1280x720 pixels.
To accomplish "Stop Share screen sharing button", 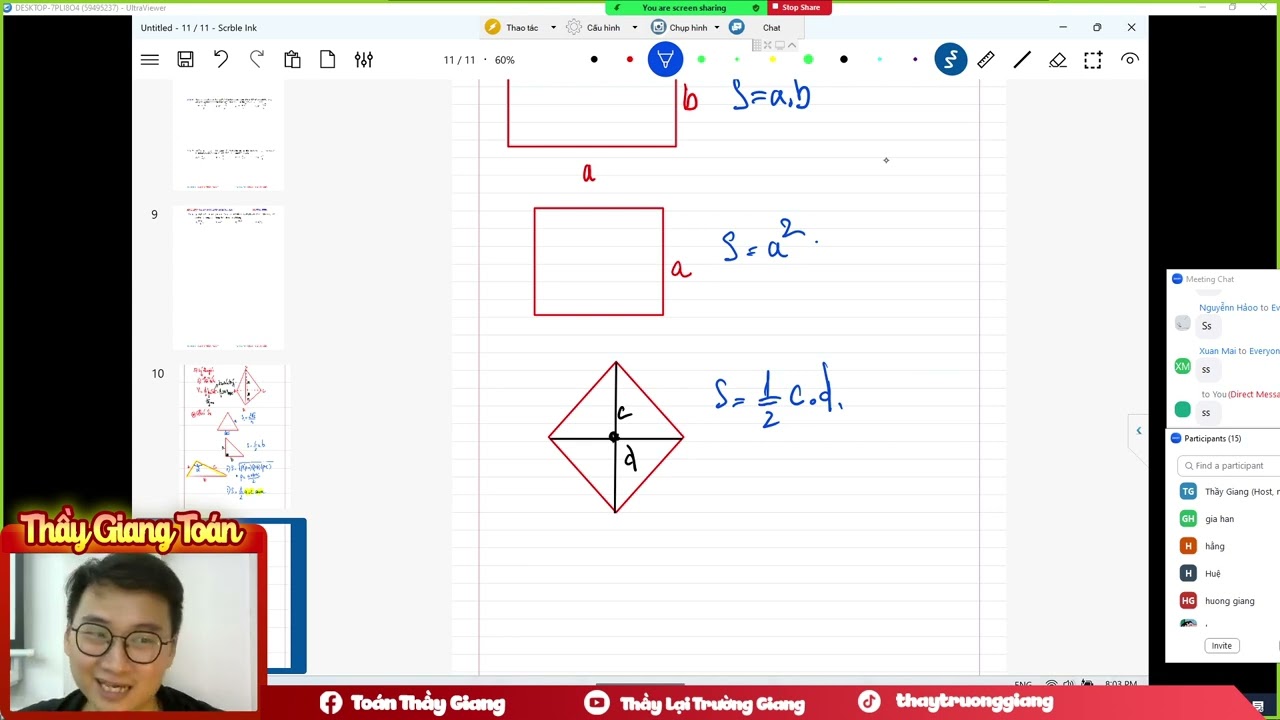I will (800, 7).
